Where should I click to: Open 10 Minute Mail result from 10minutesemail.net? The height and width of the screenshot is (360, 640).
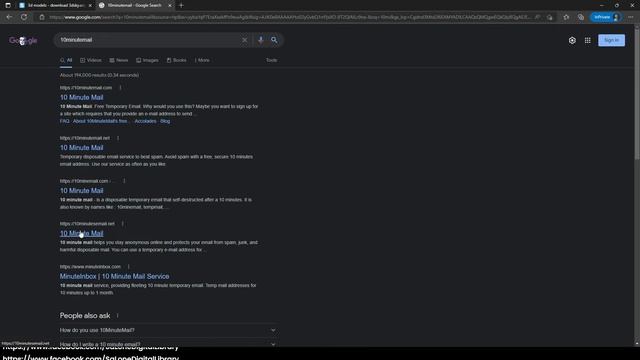(x=82, y=233)
